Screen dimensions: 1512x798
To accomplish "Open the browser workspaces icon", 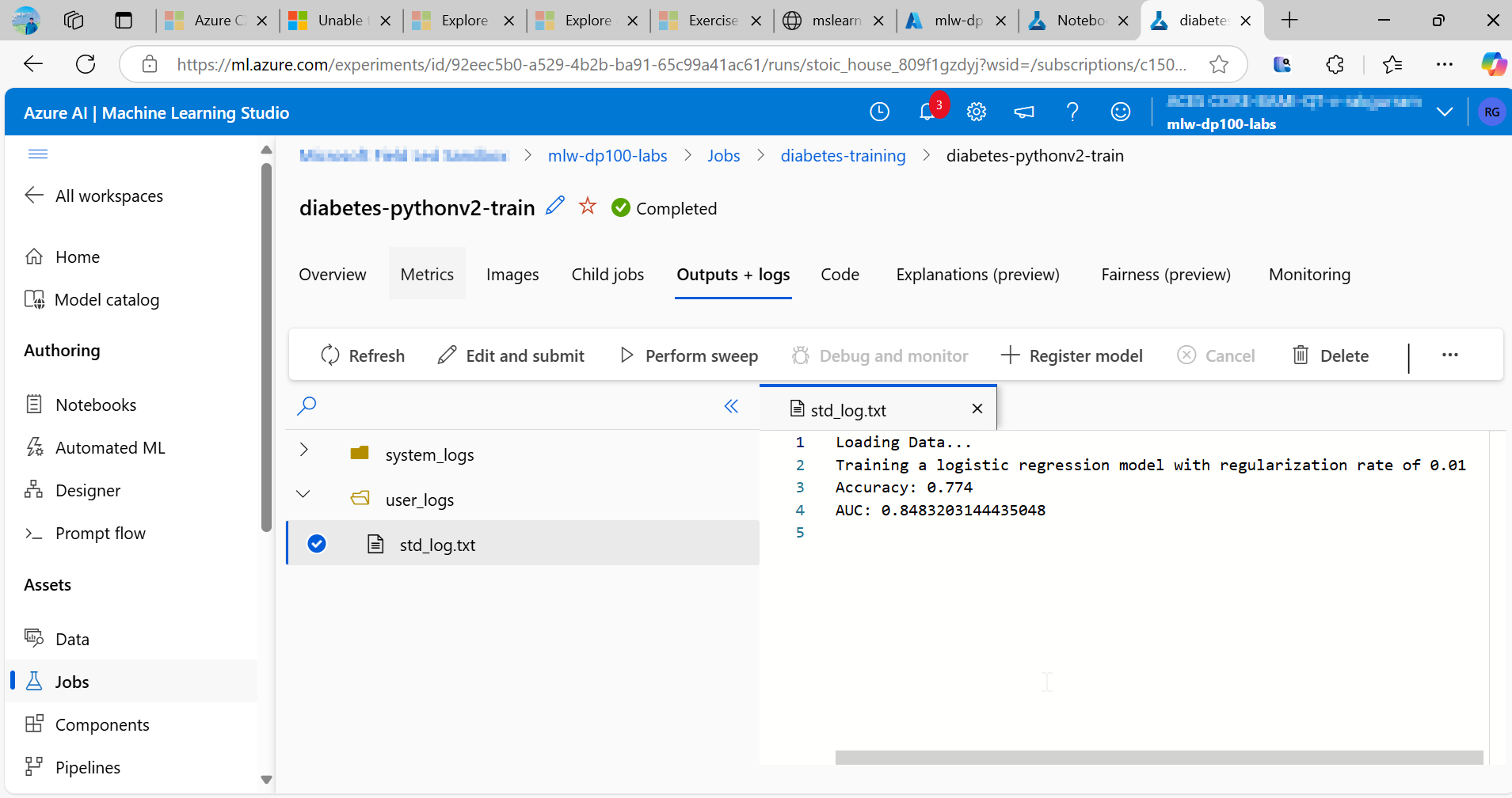I will (74, 20).
